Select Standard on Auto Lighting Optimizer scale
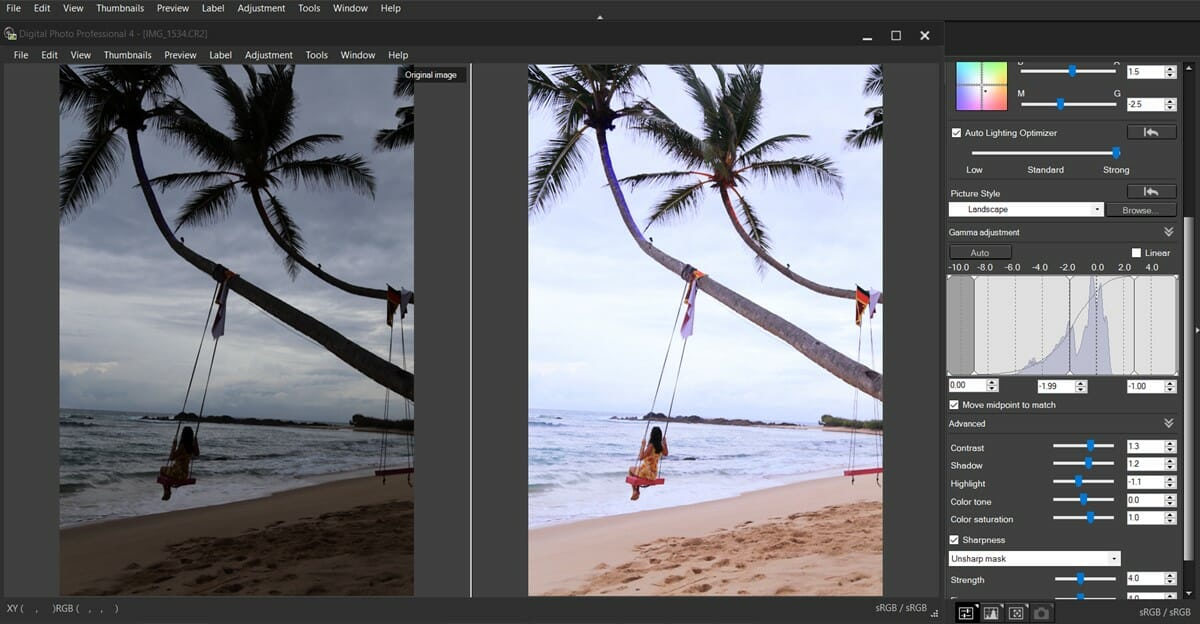The image size is (1200, 624). point(1045,170)
